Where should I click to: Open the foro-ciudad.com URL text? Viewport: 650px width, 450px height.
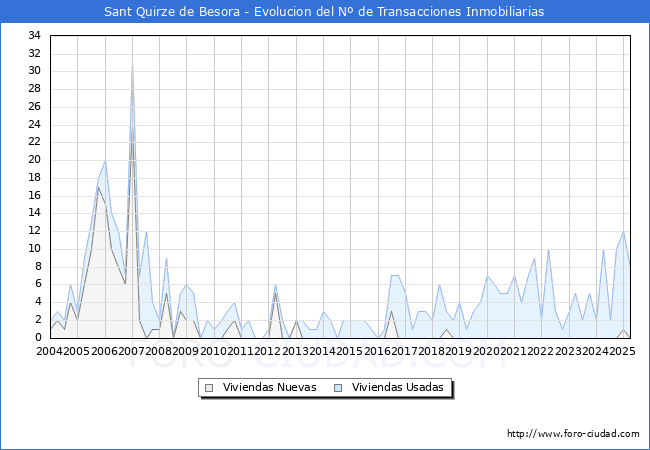573,434
